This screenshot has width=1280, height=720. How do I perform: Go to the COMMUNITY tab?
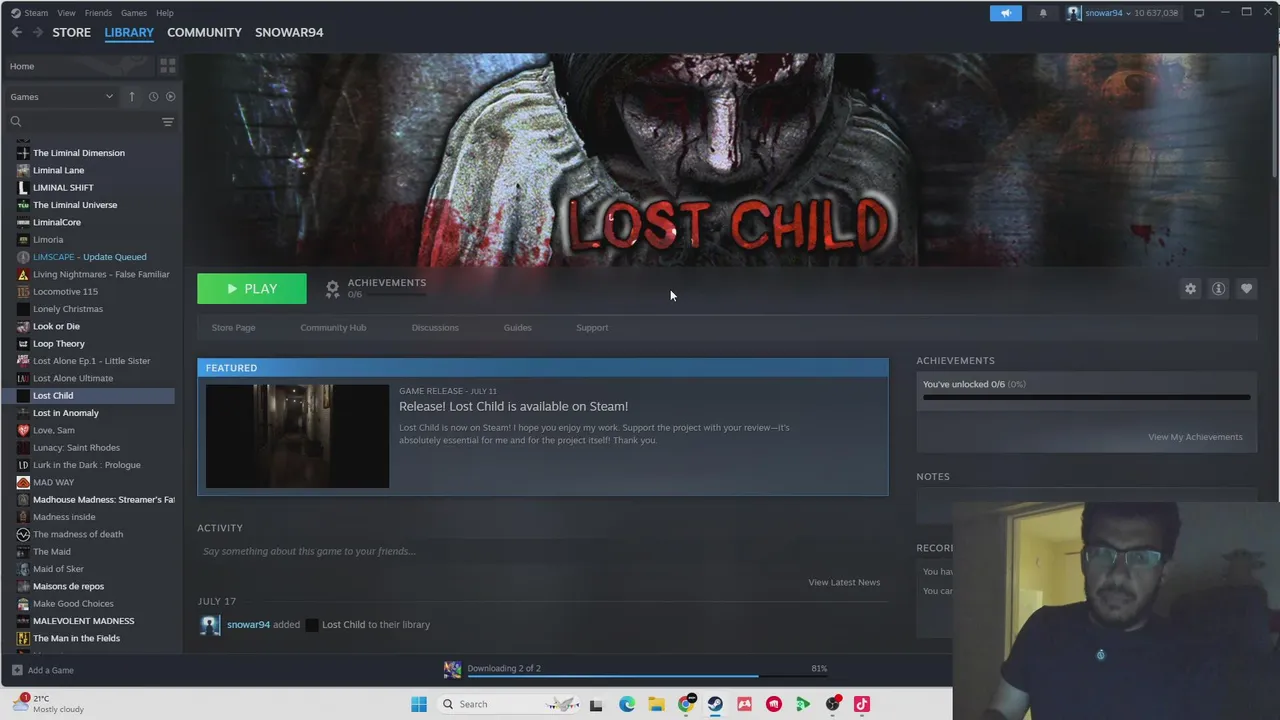tap(204, 32)
